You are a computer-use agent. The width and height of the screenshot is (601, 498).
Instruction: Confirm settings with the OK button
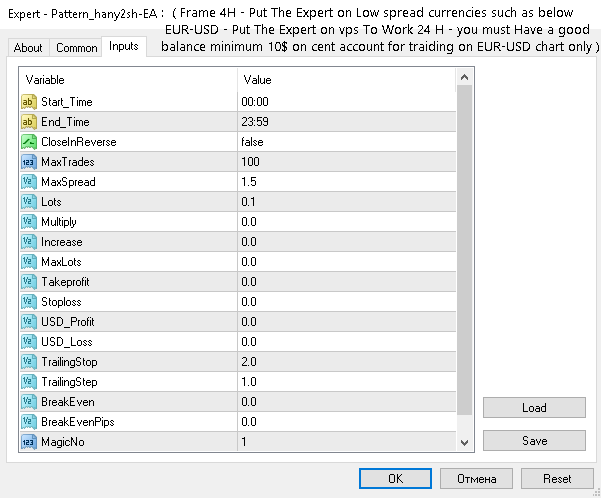pyautogui.click(x=395, y=479)
